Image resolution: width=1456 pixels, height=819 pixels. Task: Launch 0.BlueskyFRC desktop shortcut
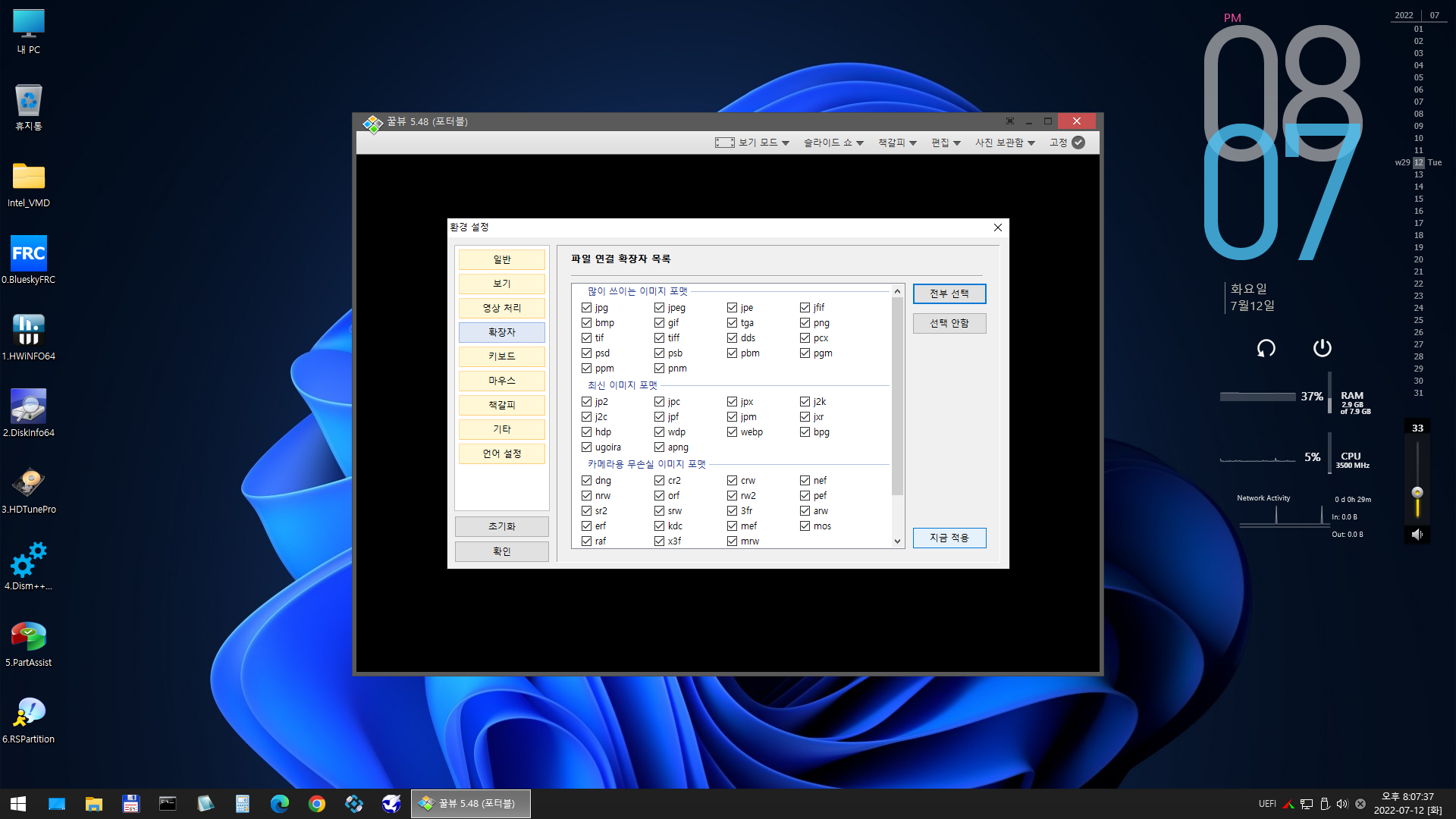[x=29, y=261]
